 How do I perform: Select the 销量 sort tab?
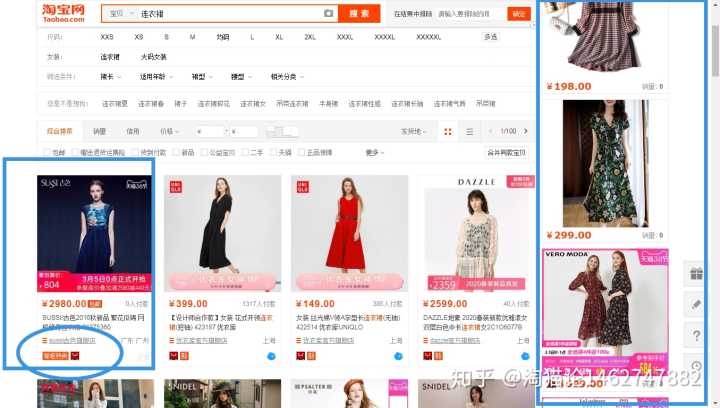(99, 131)
